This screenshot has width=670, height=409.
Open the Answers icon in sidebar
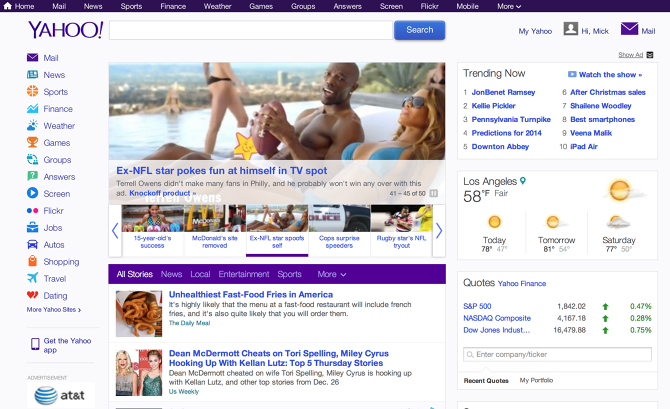(32, 176)
